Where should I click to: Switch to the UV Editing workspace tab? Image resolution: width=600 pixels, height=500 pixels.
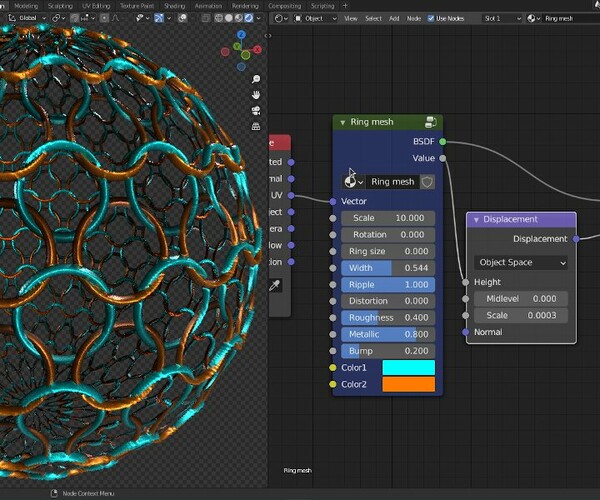tap(96, 6)
